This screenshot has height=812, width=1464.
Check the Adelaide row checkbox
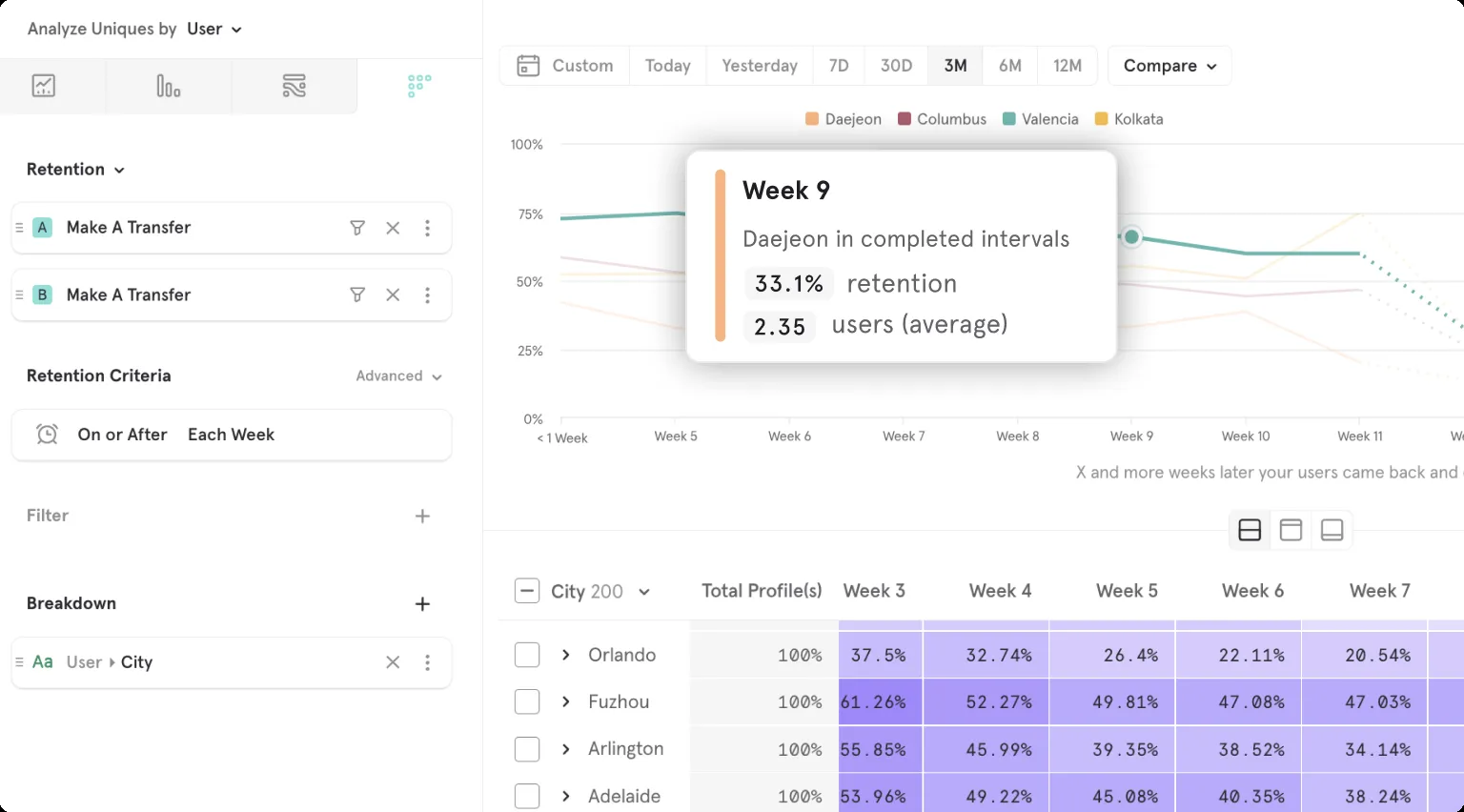point(527,796)
